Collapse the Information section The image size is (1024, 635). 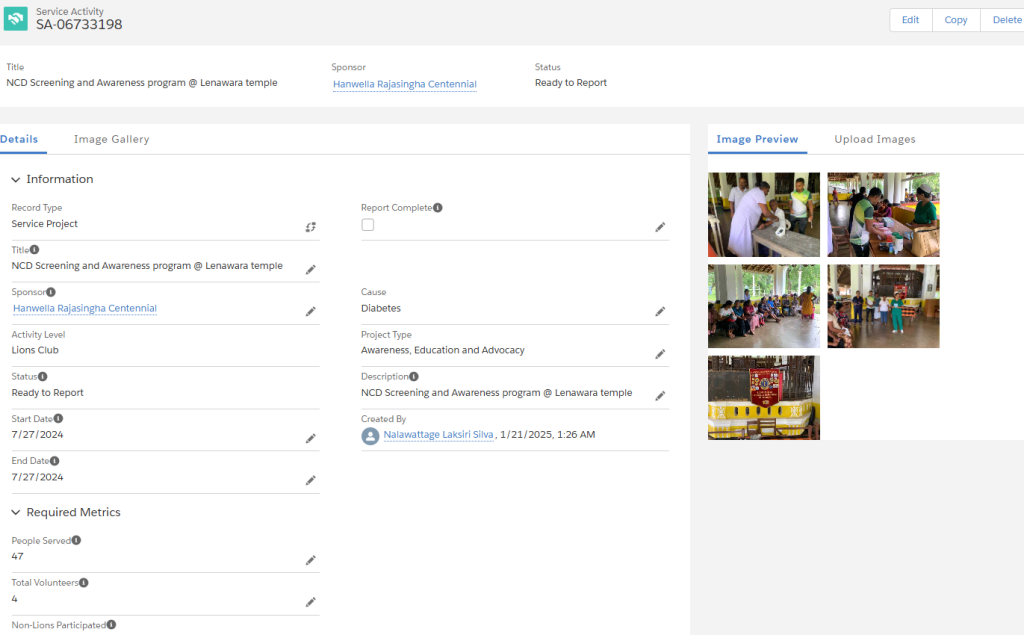point(16,180)
